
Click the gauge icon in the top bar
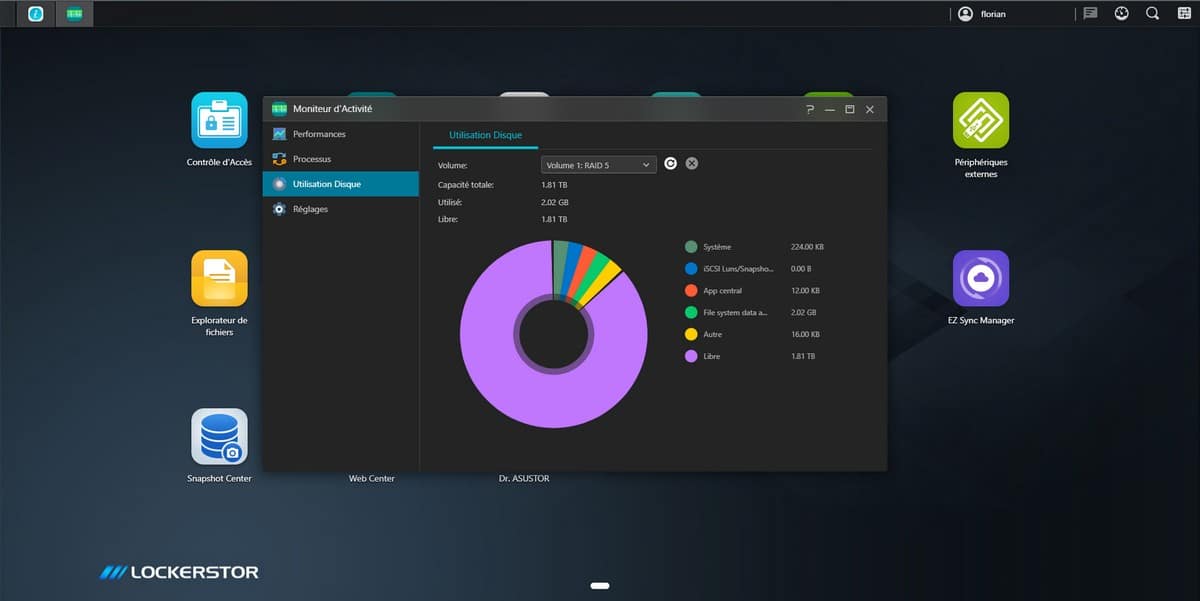(x=1122, y=14)
